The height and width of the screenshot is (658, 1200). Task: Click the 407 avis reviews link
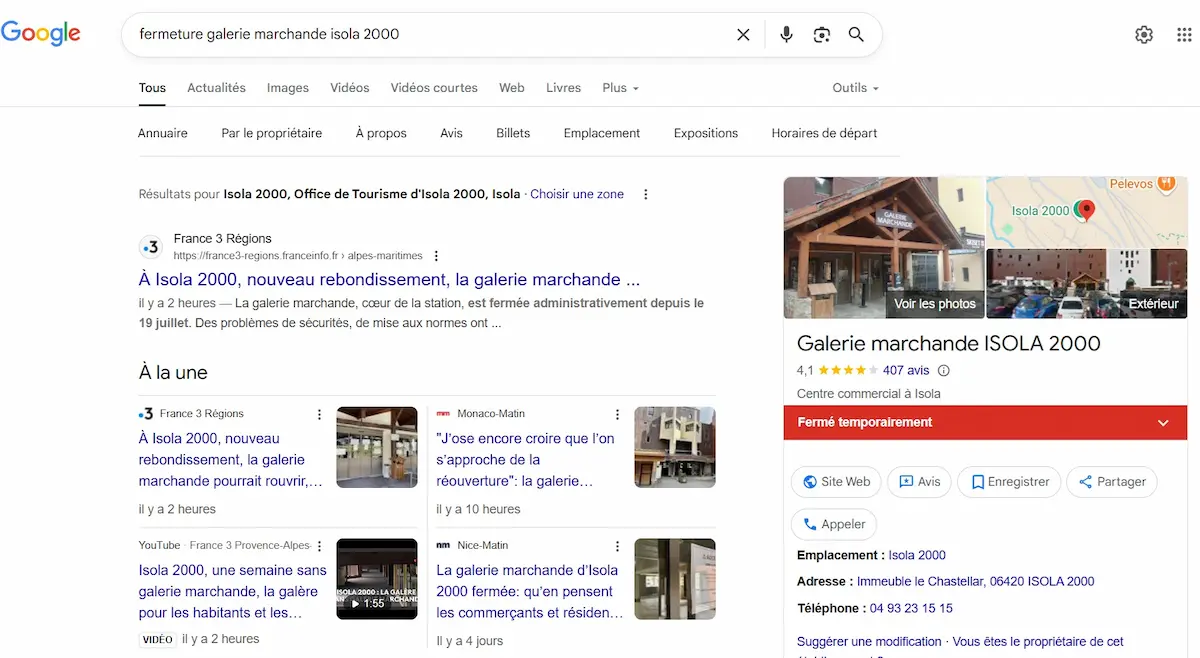tap(906, 370)
